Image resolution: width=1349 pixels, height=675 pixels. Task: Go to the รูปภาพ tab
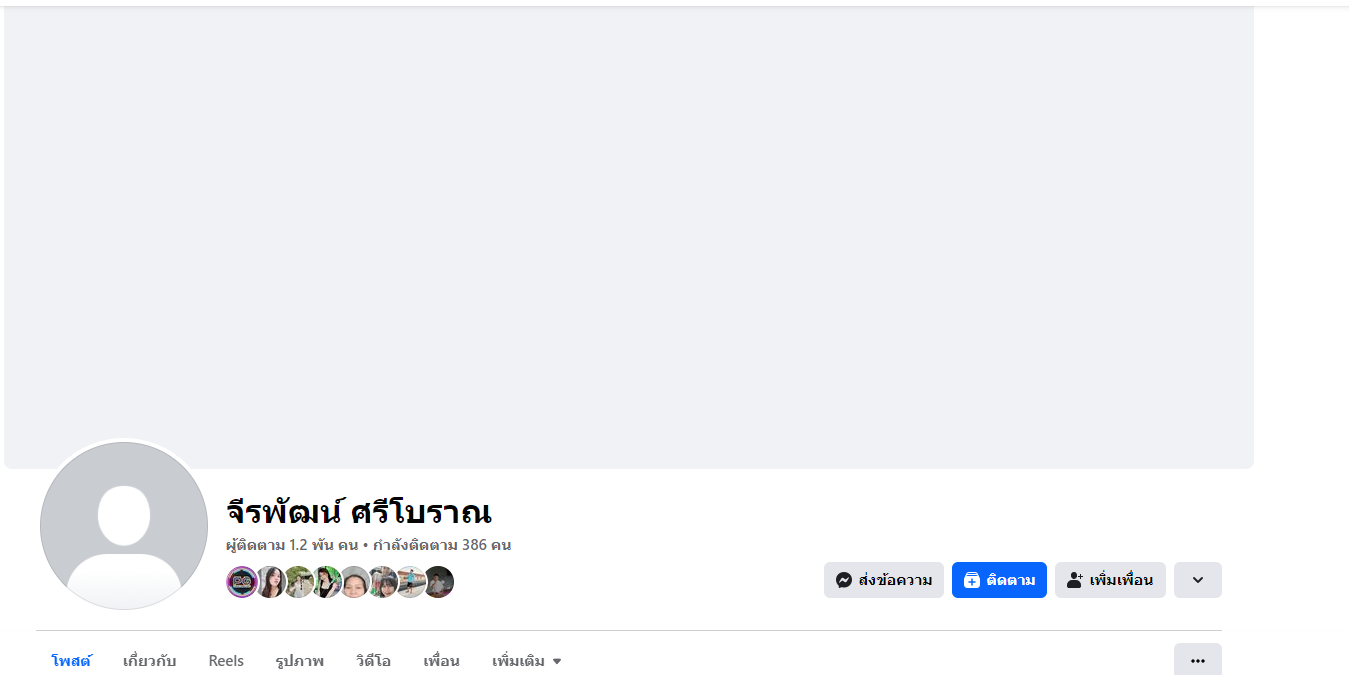[300, 661]
